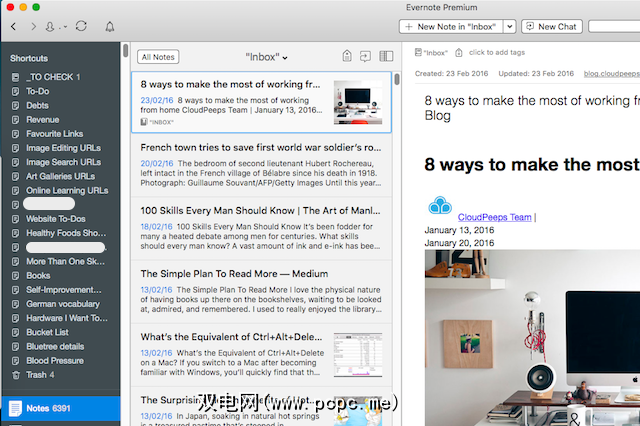Click the note title 8 ways to make
Viewport: 640px width, 426px height.
(x=532, y=108)
